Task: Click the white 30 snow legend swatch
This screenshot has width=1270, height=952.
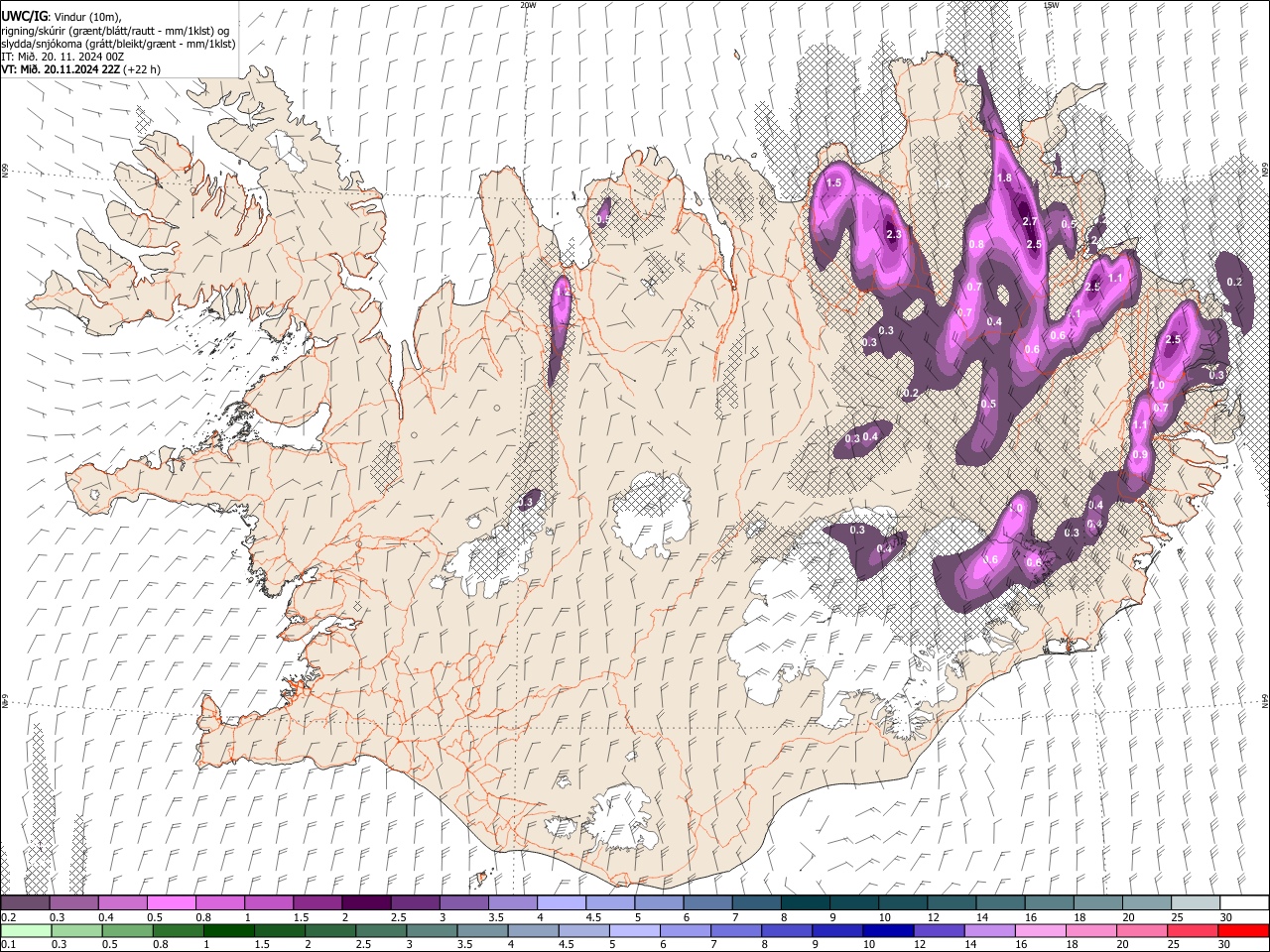Action: (1243, 902)
